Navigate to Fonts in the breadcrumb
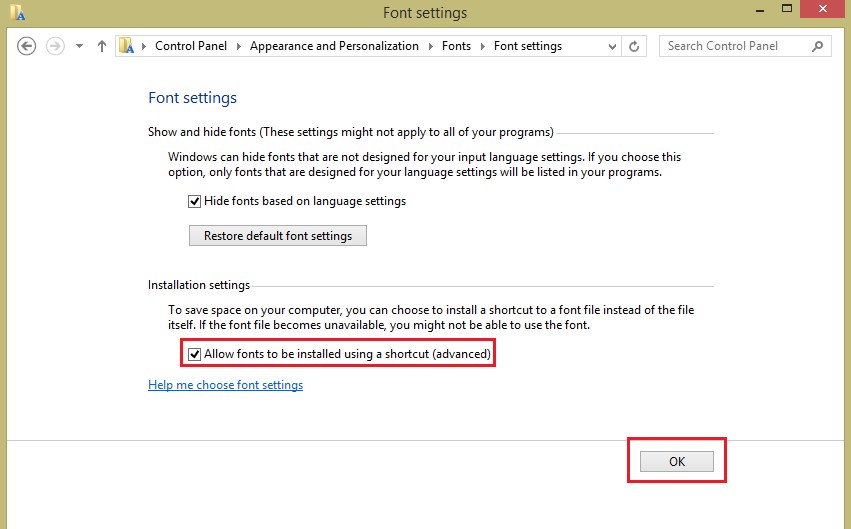This screenshot has height=529, width=851. click(456, 46)
